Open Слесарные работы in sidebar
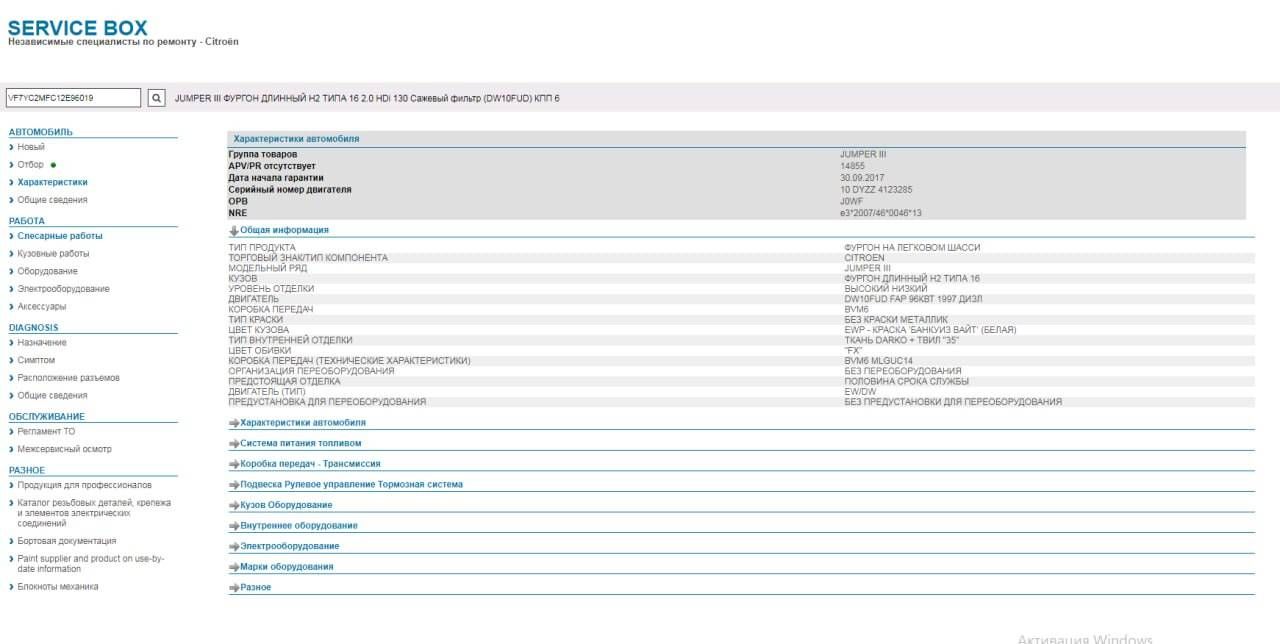 click(x=60, y=236)
